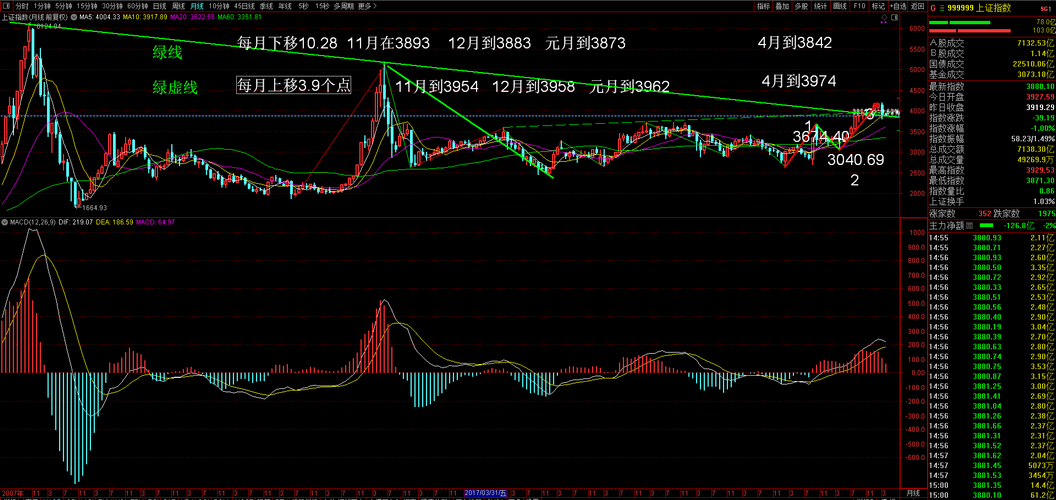Click the 最高指数 3929.53 row
The width and height of the screenshot is (1056, 500).
pos(991,170)
